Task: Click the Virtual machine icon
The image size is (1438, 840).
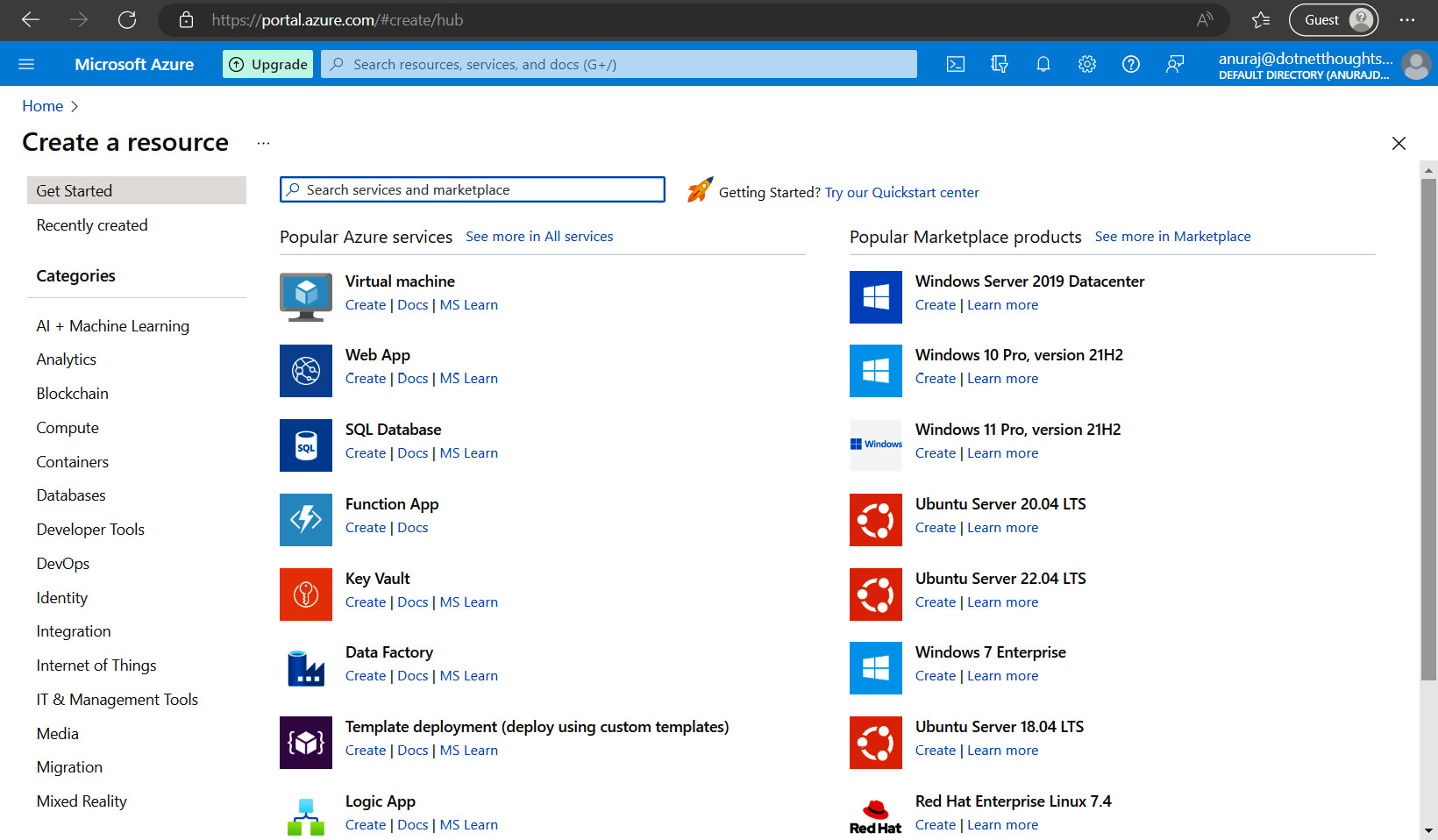Action: coord(306,296)
